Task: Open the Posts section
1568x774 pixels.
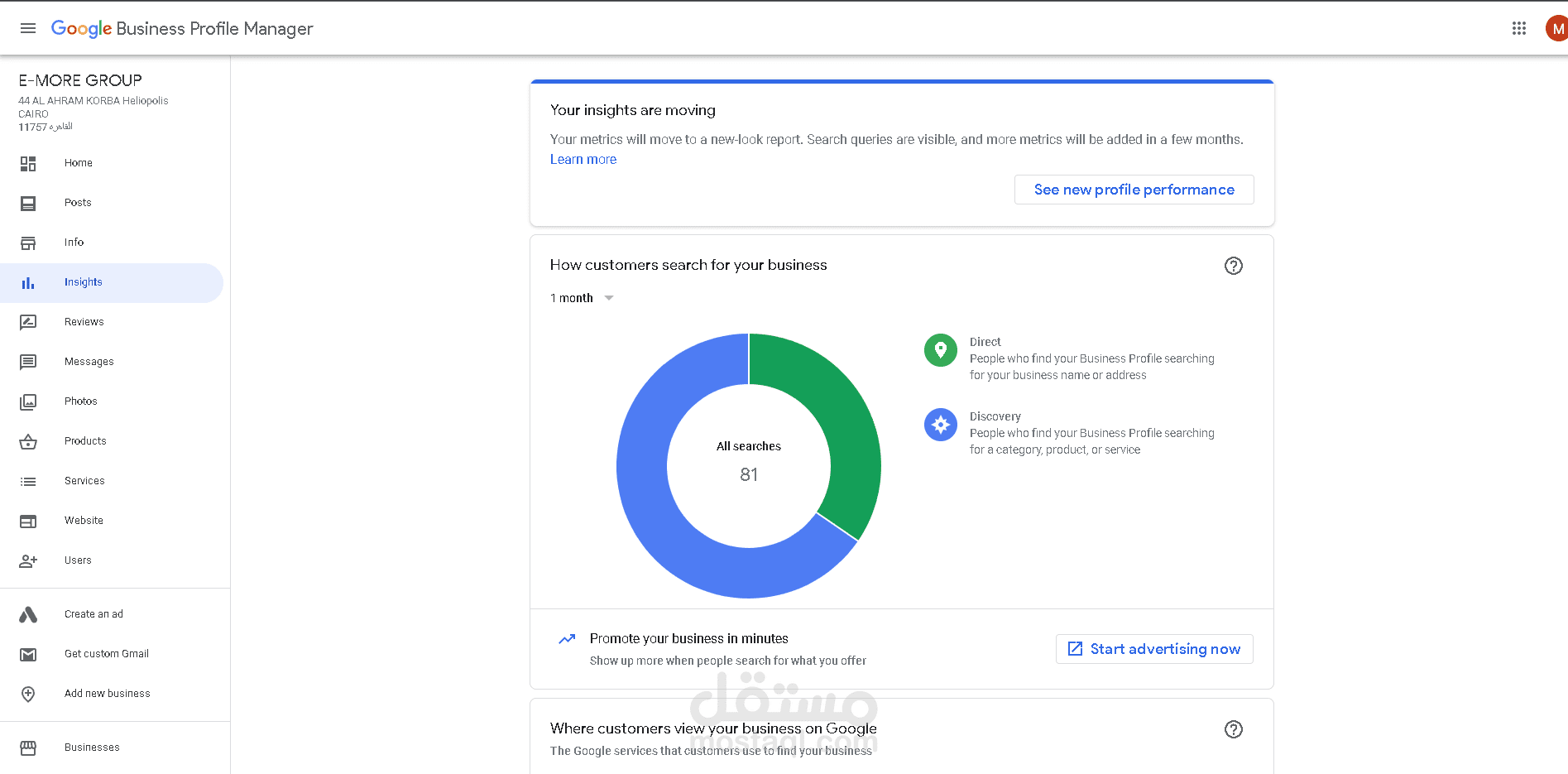Action: (x=78, y=203)
